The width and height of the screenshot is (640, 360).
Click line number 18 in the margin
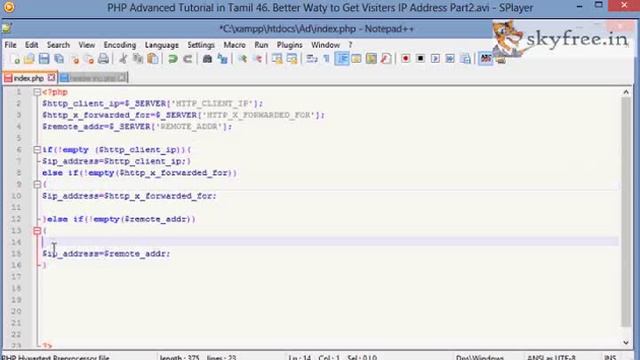pyautogui.click(x=16, y=288)
